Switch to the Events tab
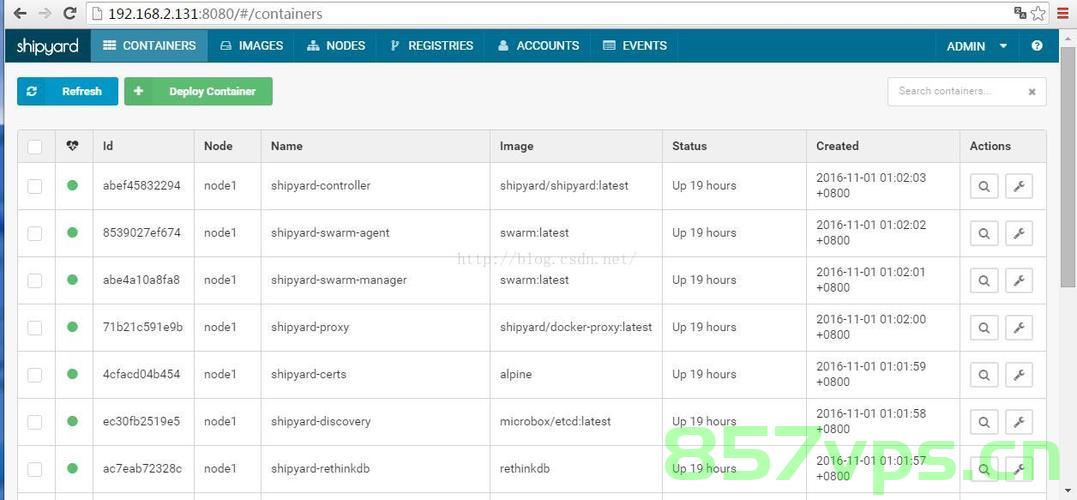1077x500 pixels. tap(635, 46)
